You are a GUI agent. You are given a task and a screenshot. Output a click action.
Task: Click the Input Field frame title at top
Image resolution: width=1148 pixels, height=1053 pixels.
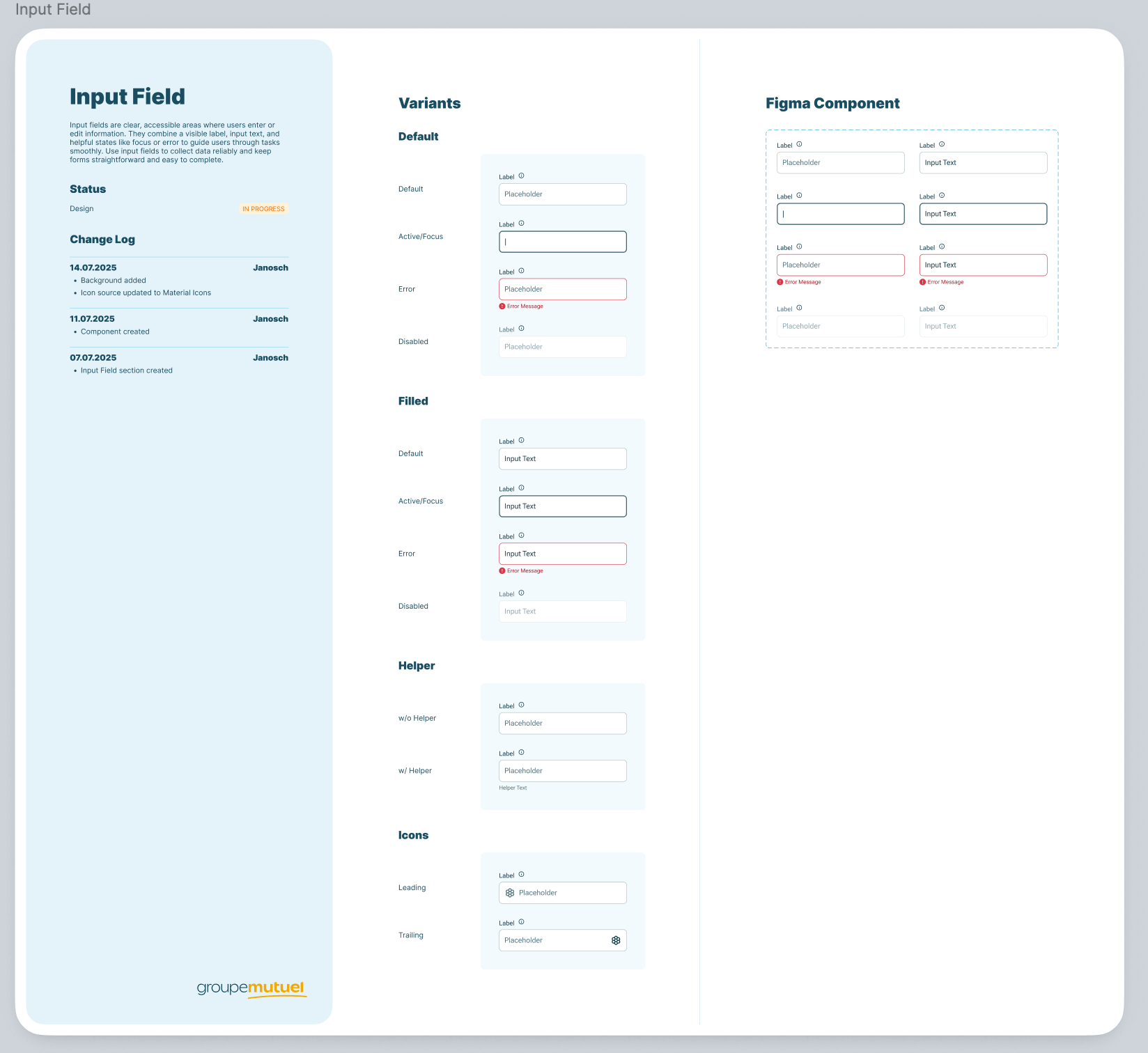tap(53, 10)
